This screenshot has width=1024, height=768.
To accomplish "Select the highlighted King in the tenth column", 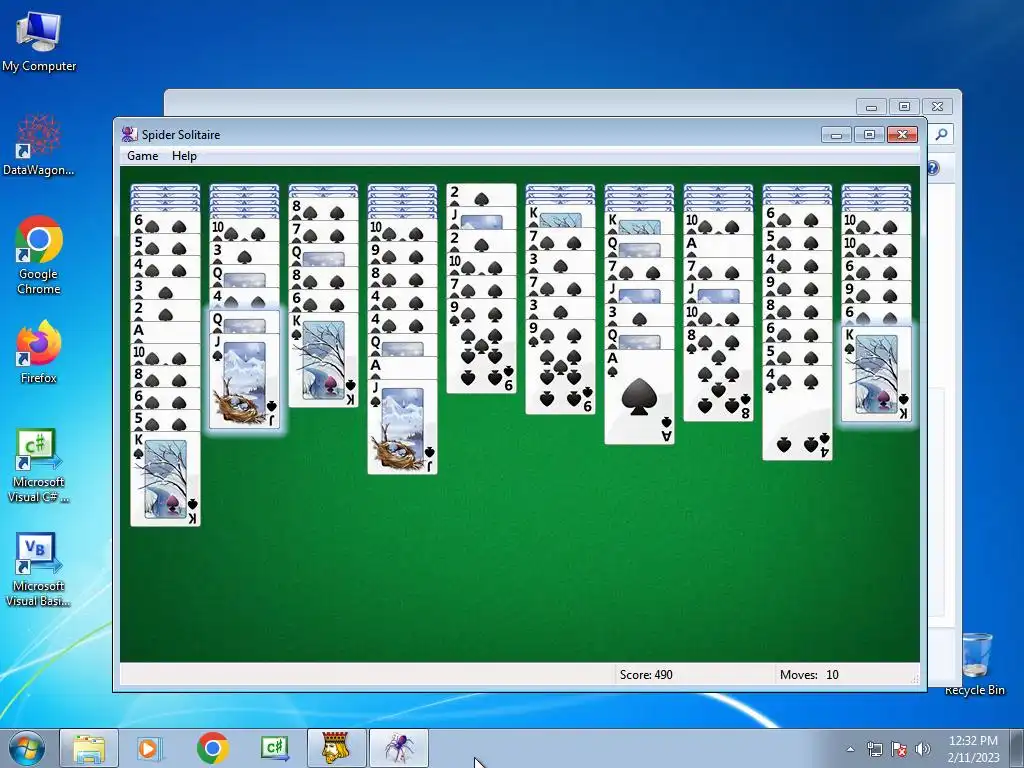I will pos(876,374).
